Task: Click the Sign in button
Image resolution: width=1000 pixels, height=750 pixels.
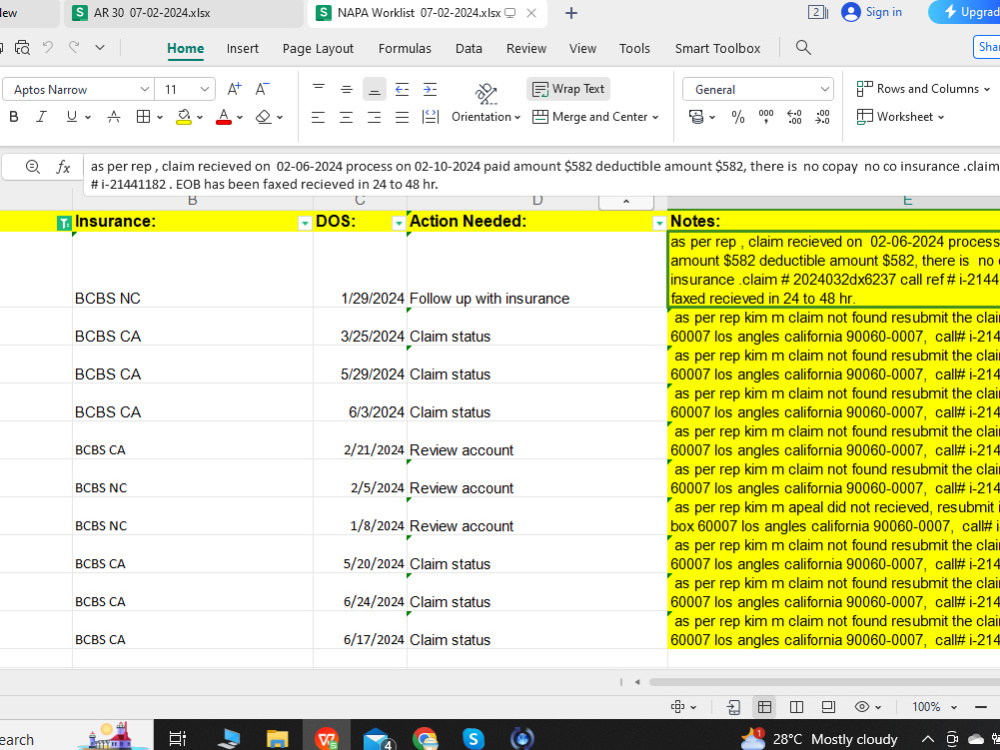Action: pyautogui.click(x=871, y=11)
